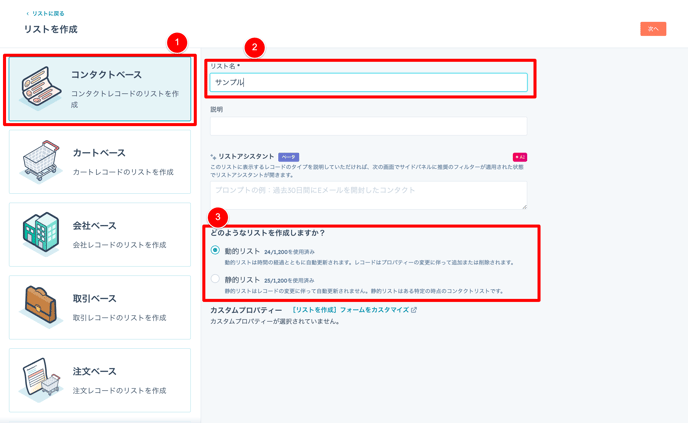Go back via リストに戻る link

tap(48, 14)
